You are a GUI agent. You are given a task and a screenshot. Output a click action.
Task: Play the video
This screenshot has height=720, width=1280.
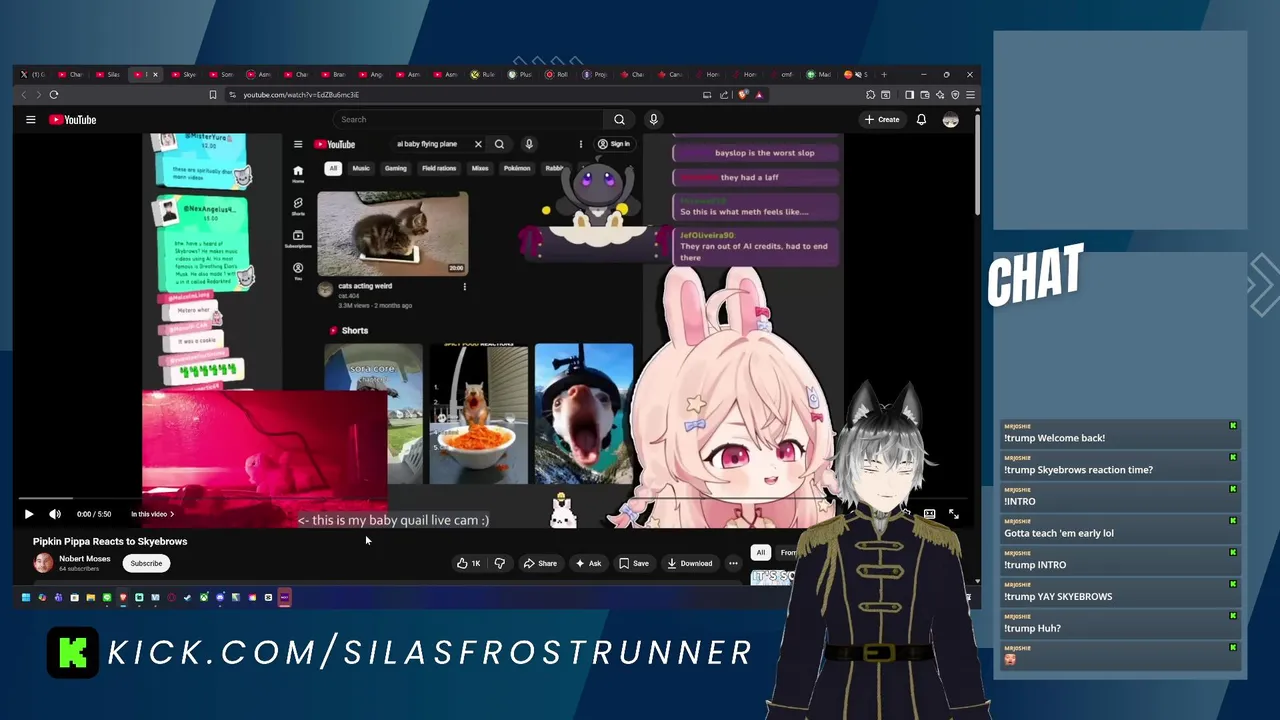click(x=28, y=514)
